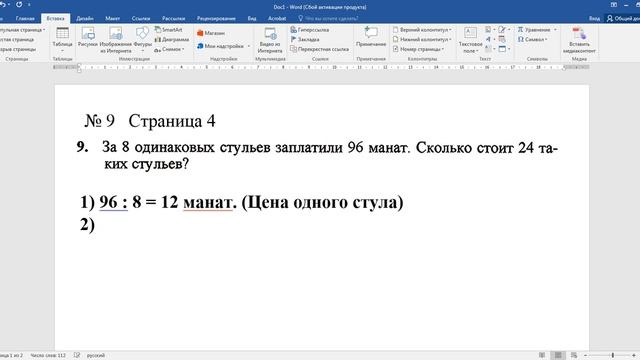Click word count Число слов 112

point(48,356)
